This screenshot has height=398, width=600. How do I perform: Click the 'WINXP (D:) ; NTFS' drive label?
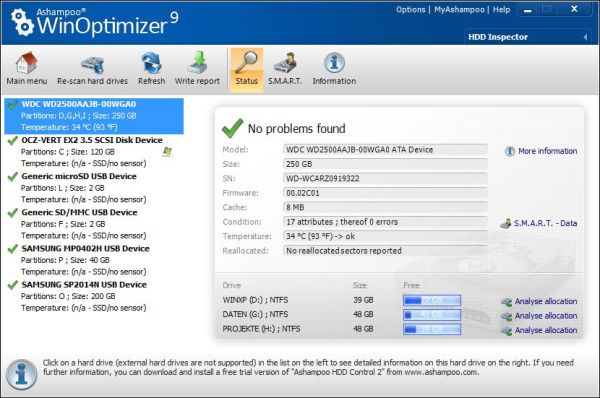click(x=255, y=300)
